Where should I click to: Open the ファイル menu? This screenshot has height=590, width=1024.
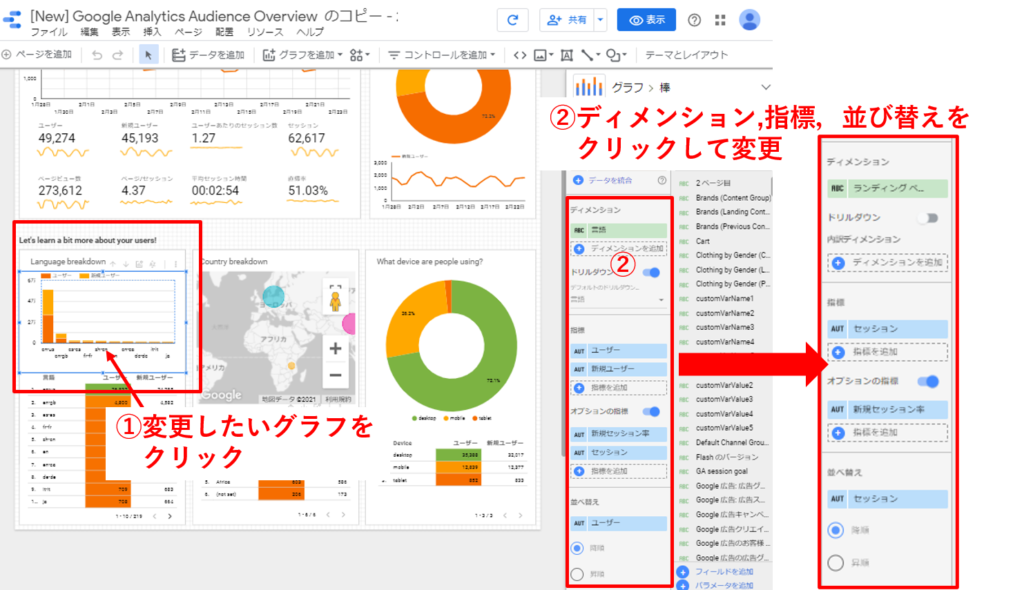[x=49, y=32]
